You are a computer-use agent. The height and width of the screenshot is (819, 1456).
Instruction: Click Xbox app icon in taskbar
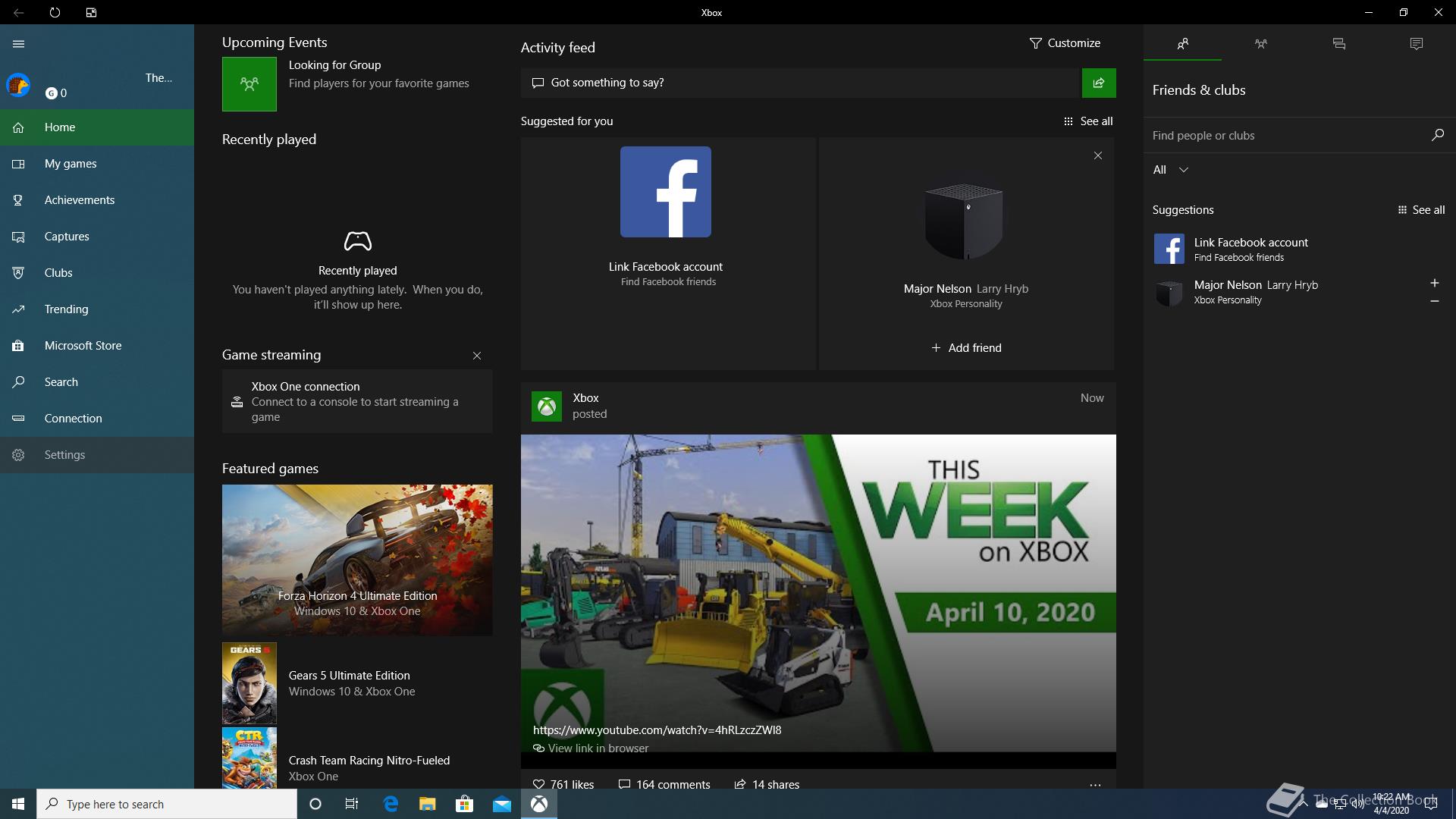(x=539, y=804)
